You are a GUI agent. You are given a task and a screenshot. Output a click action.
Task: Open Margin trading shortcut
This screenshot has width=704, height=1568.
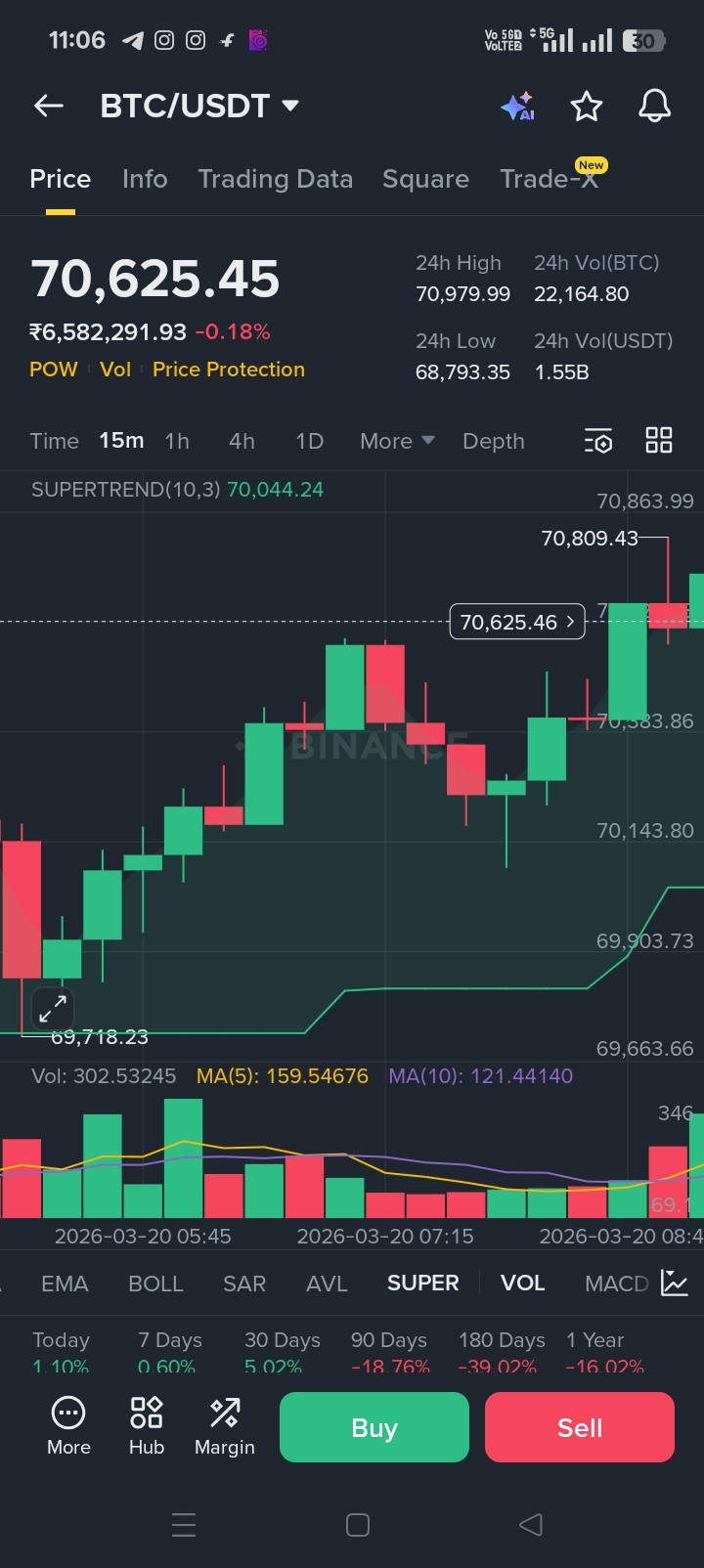point(225,1426)
